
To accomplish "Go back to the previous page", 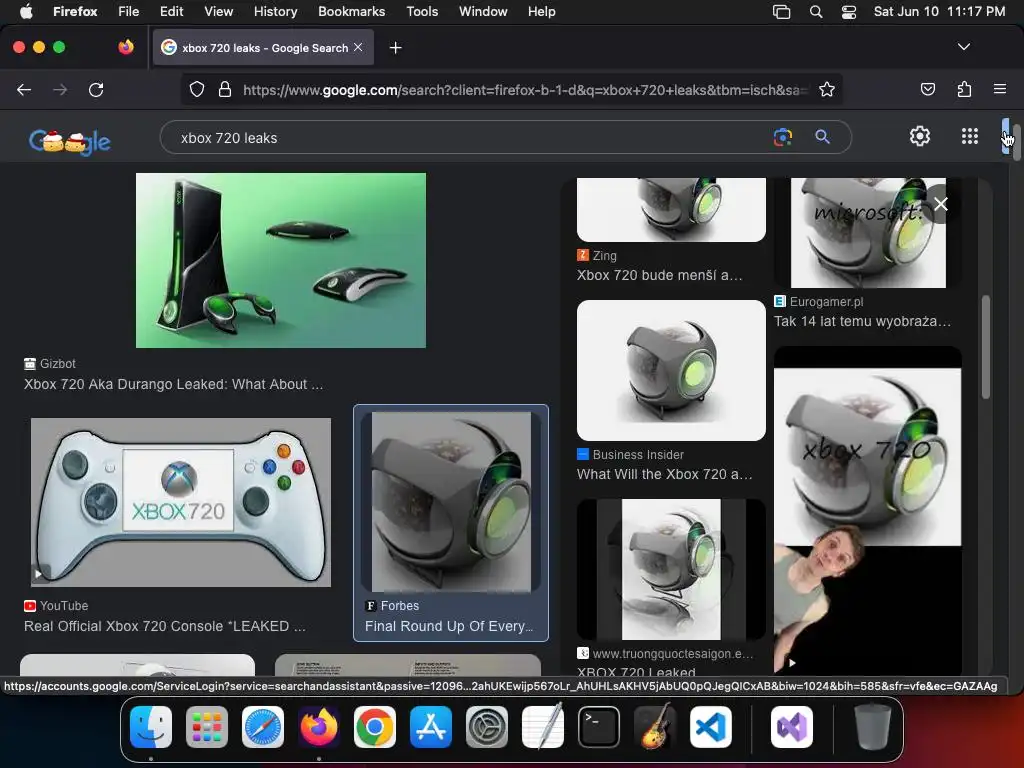I will coord(24,89).
